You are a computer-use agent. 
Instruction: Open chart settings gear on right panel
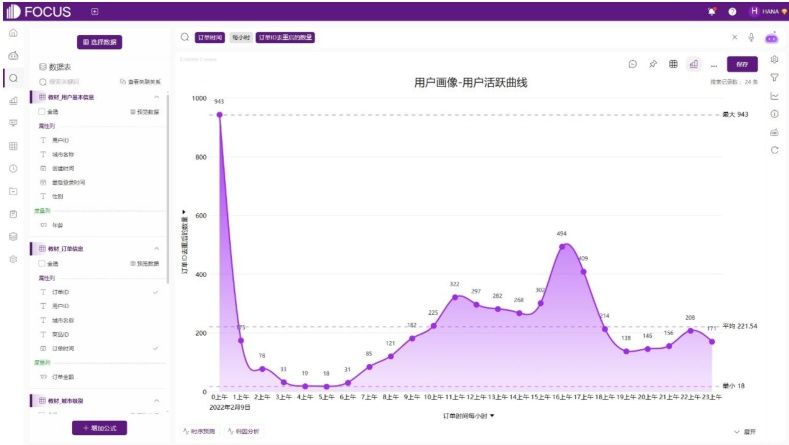(x=774, y=59)
